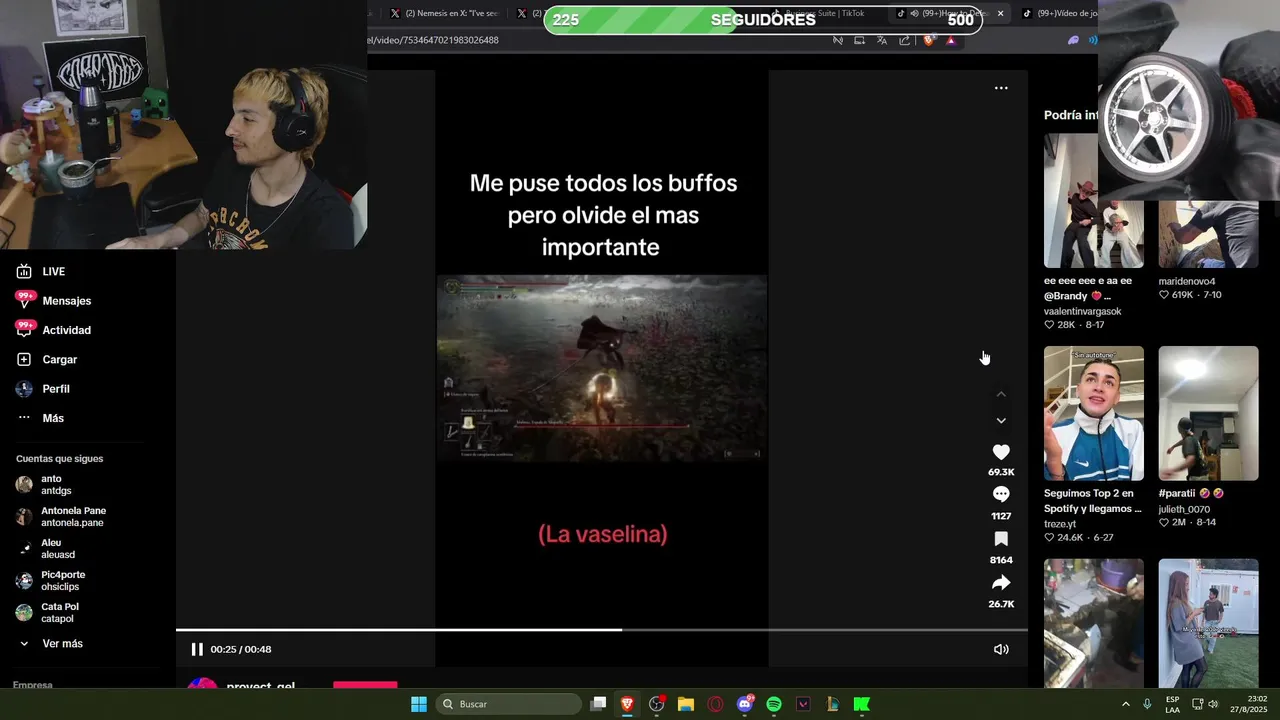Click the julieth_0070 username
1280x720 pixels.
click(x=1186, y=509)
